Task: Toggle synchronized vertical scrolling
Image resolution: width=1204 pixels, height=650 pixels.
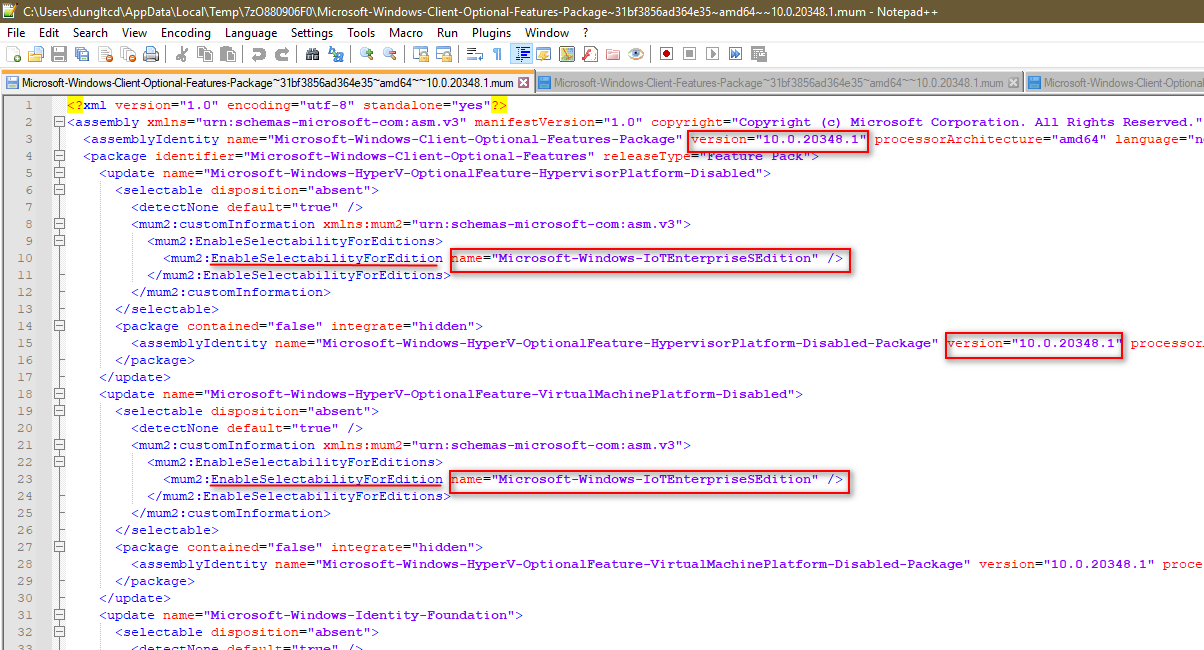Action: click(x=420, y=53)
